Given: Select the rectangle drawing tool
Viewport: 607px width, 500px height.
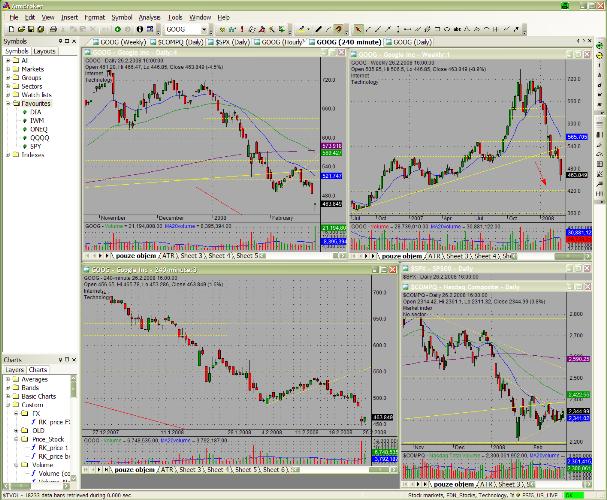Looking at the screenshot, I should click(x=437, y=29).
